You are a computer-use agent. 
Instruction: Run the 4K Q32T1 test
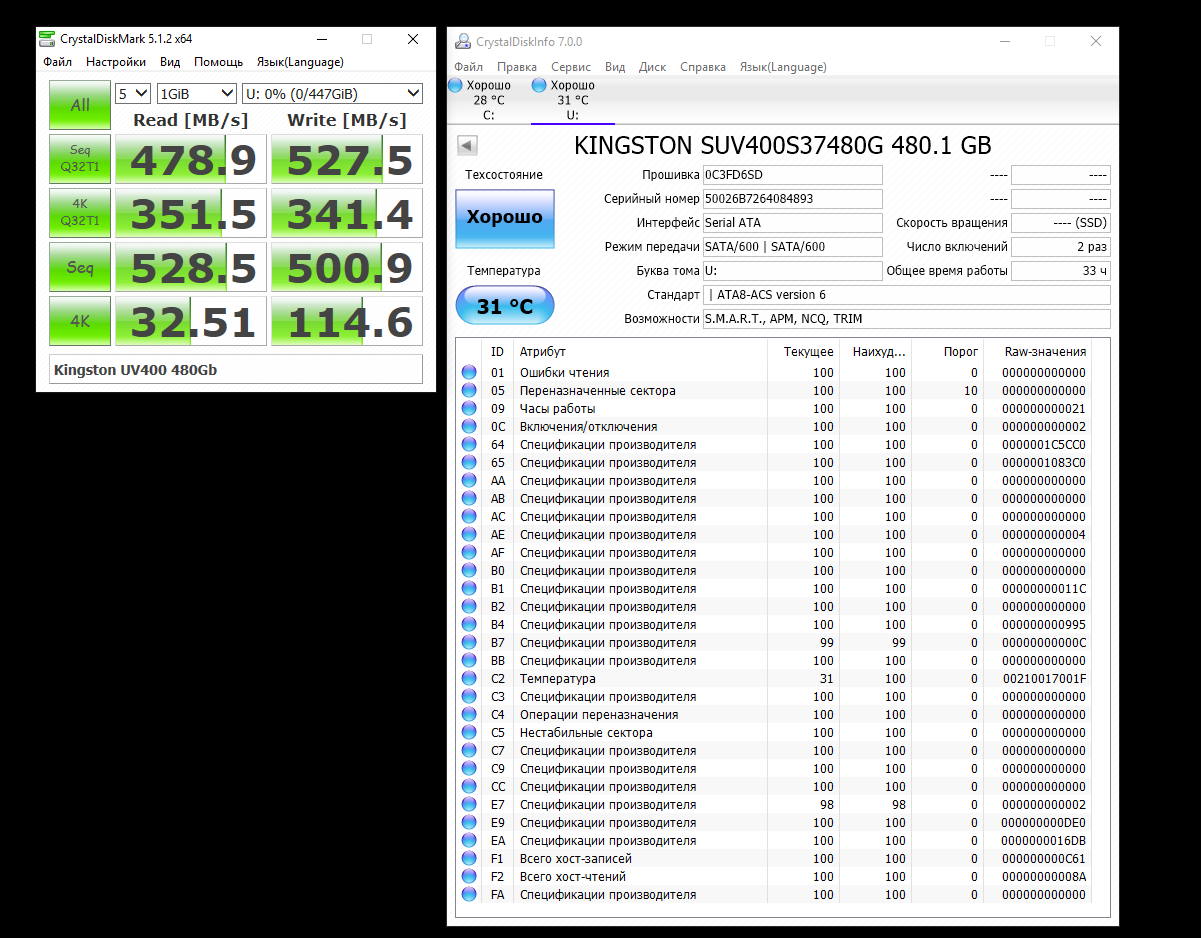tap(80, 213)
